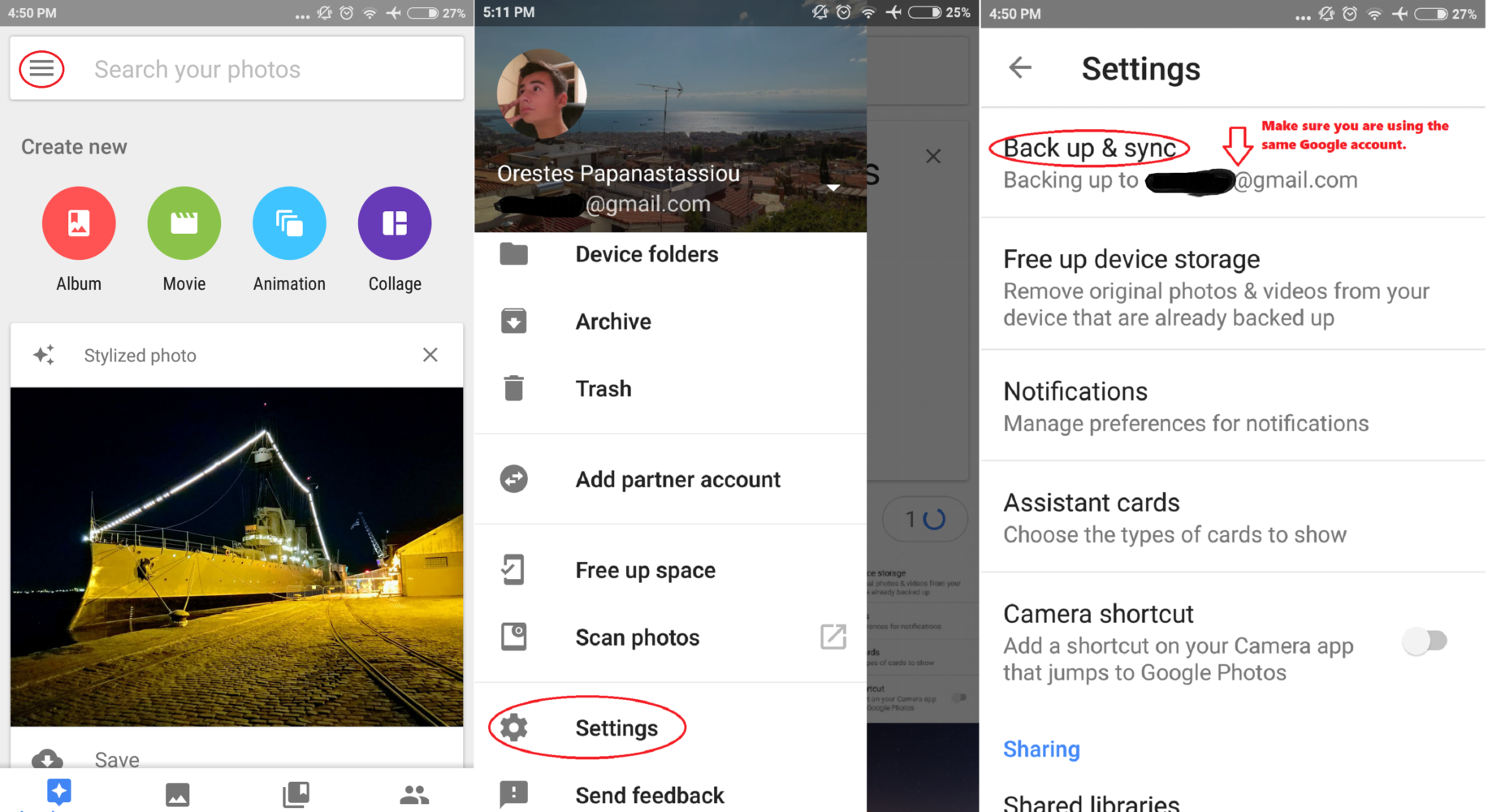The height and width of the screenshot is (812, 1488).
Task: Tap the airplane mode icon in left status bar
Action: [394, 13]
